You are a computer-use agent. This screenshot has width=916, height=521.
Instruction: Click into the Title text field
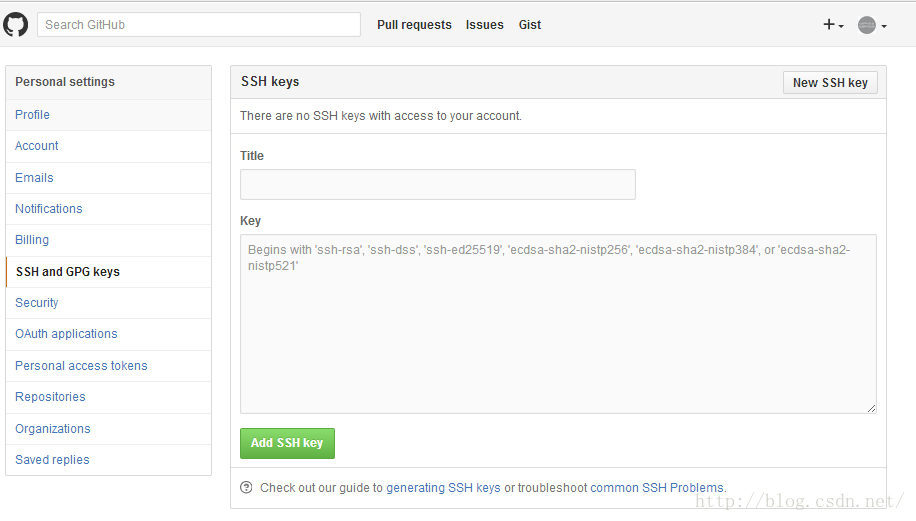coord(438,185)
